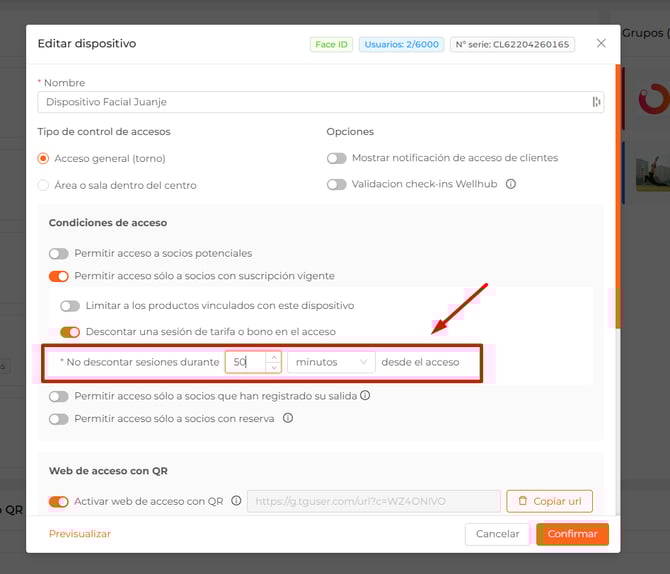
Task: Decrease minutes with the stepper down arrow
Action: click(273, 367)
